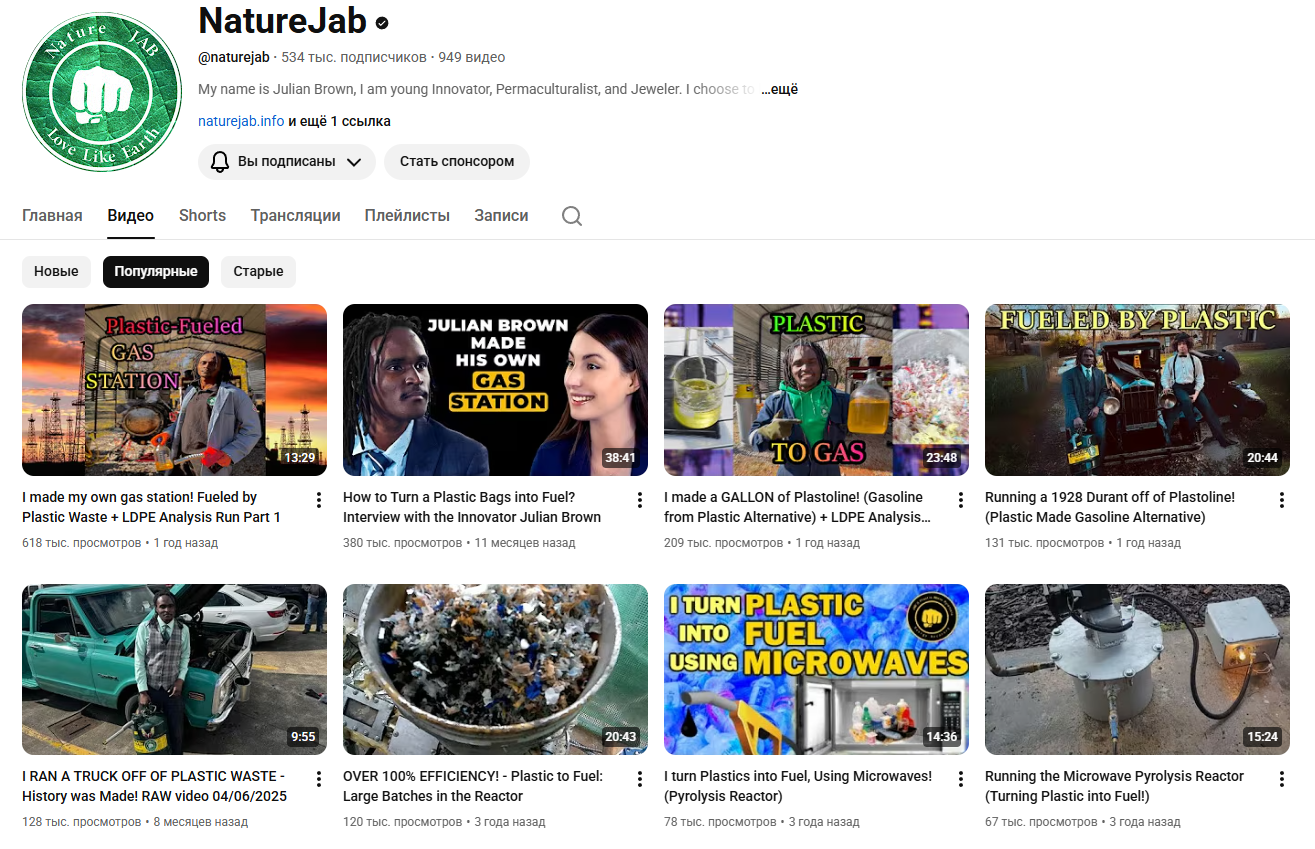Play the shredded plastic reactor thumbnail, 20:43
The image size is (1315, 849).
(x=495, y=669)
